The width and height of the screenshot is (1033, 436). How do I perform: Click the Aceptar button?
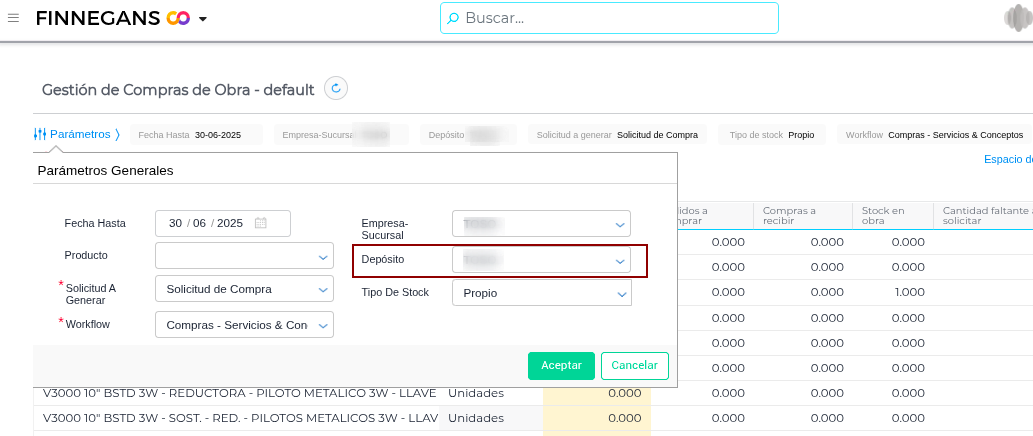click(x=561, y=366)
